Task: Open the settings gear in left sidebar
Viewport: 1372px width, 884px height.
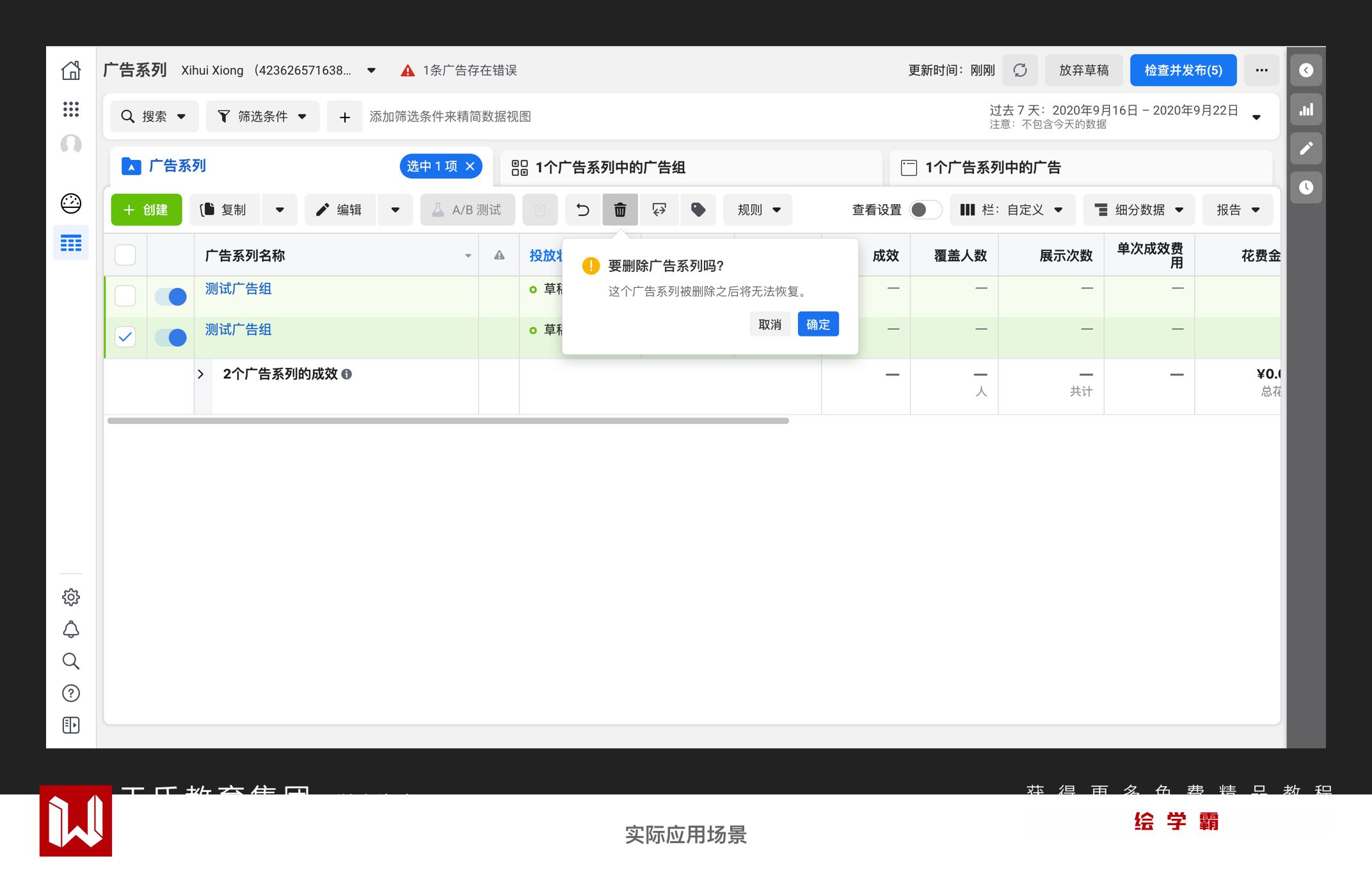Action: [71, 597]
